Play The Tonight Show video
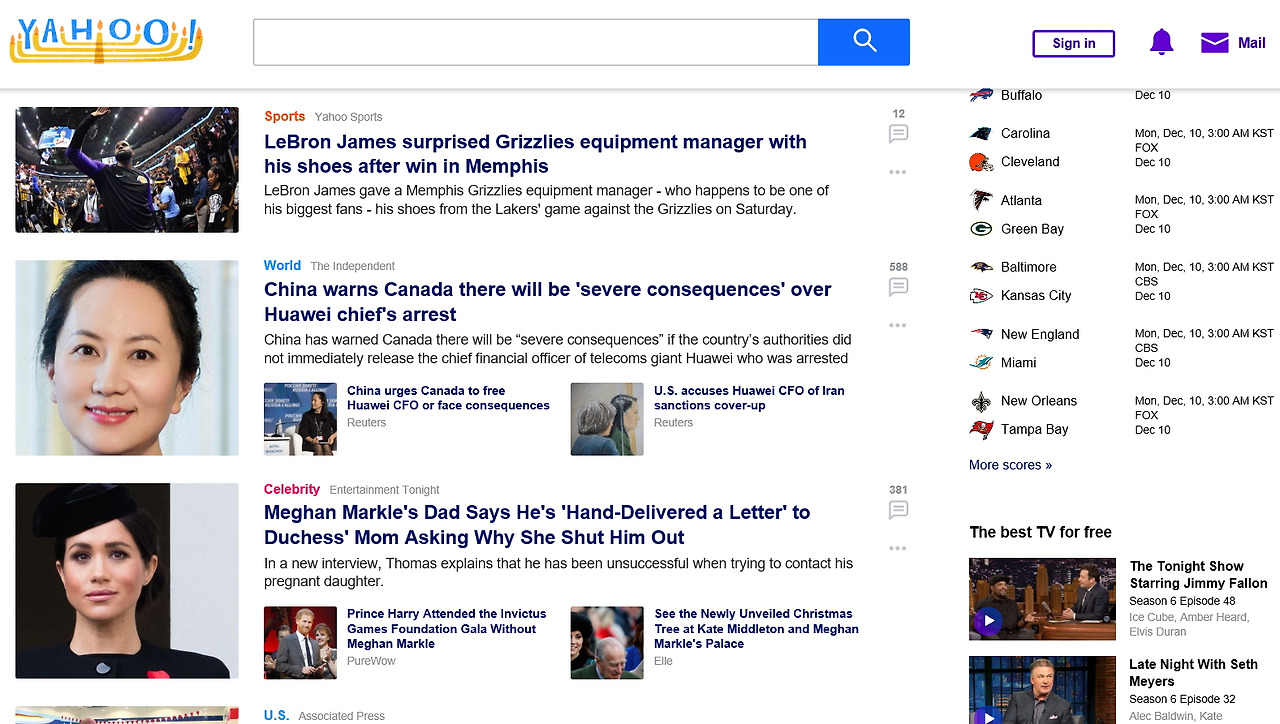The width and height of the screenshot is (1280, 724). point(988,621)
